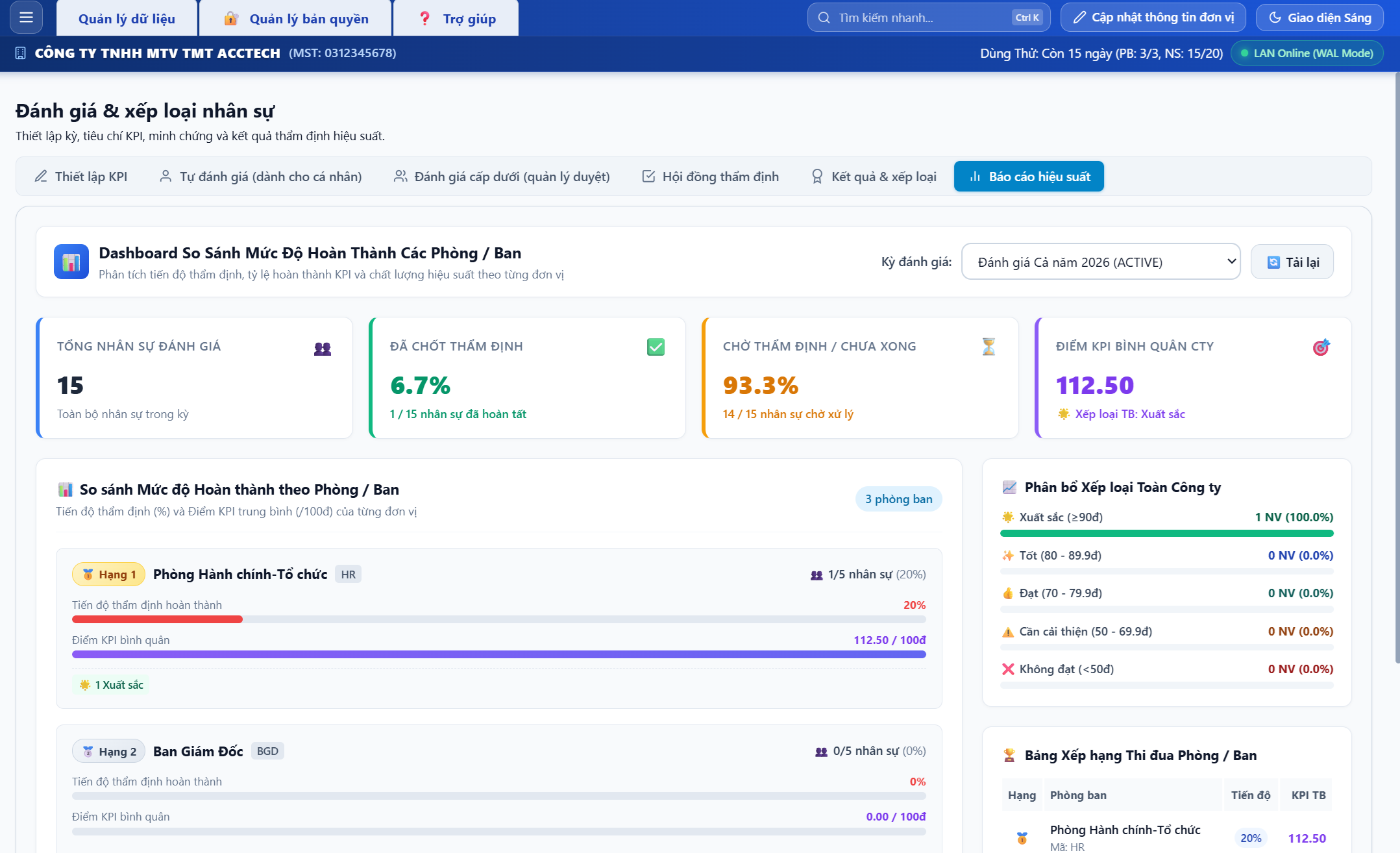Image resolution: width=1400 pixels, height=853 pixels.
Task: Click the BGD code tag beside Ban Giám Đốc
Action: (267, 751)
